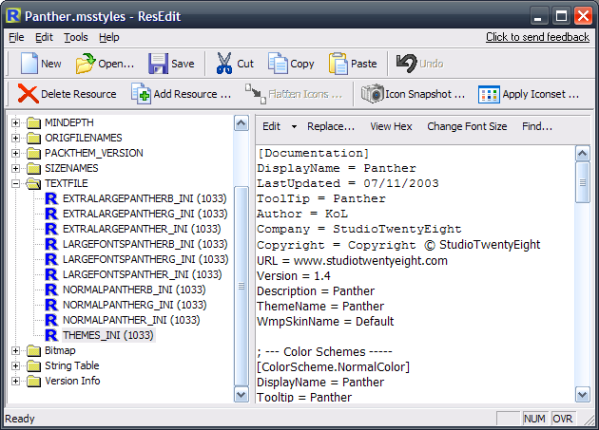Screen dimensions: 599x430
Task: Click the 'Author = KoL' text line
Action: tap(302, 214)
